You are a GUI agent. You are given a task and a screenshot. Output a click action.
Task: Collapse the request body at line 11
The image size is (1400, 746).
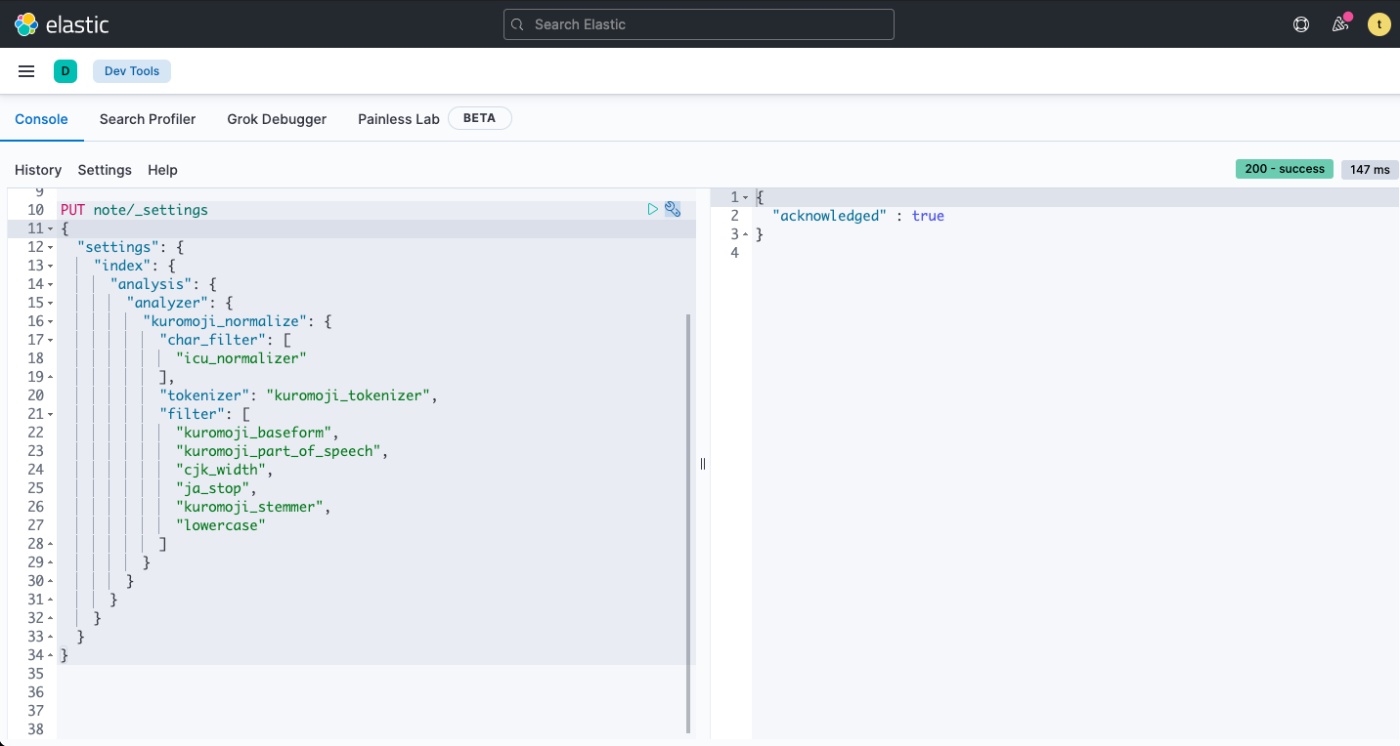pos(51,229)
